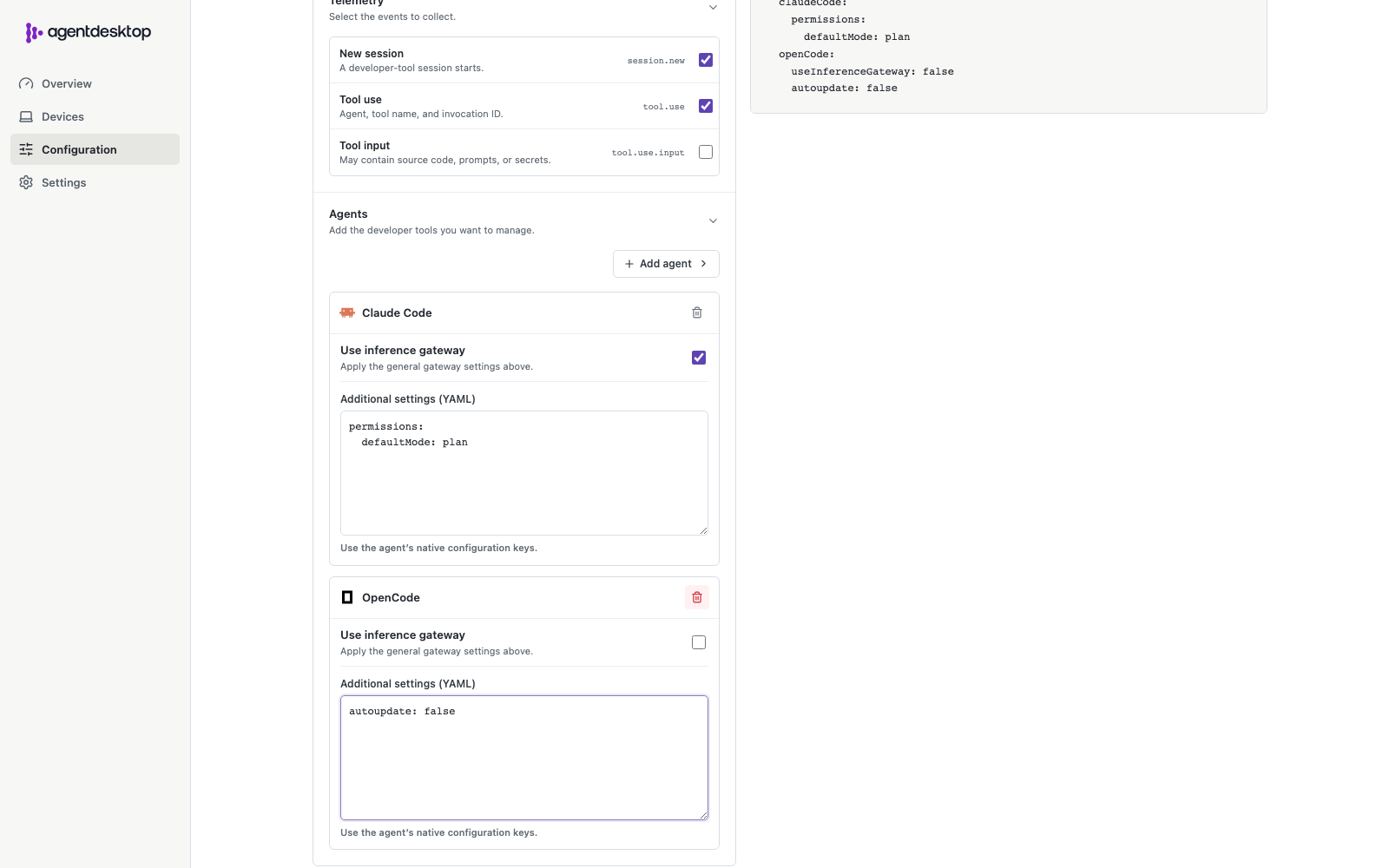Uncheck the New session telemetry event
This screenshot has width=1389, height=868.
pyautogui.click(x=706, y=60)
